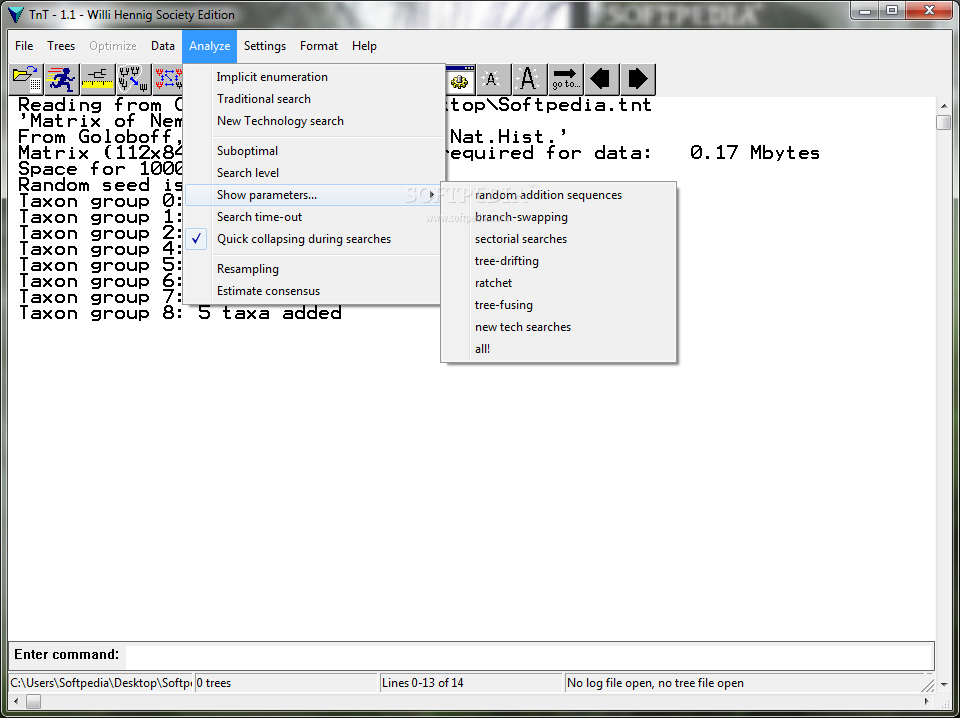
Task: Show branch-swapping parameters
Action: 558,217
